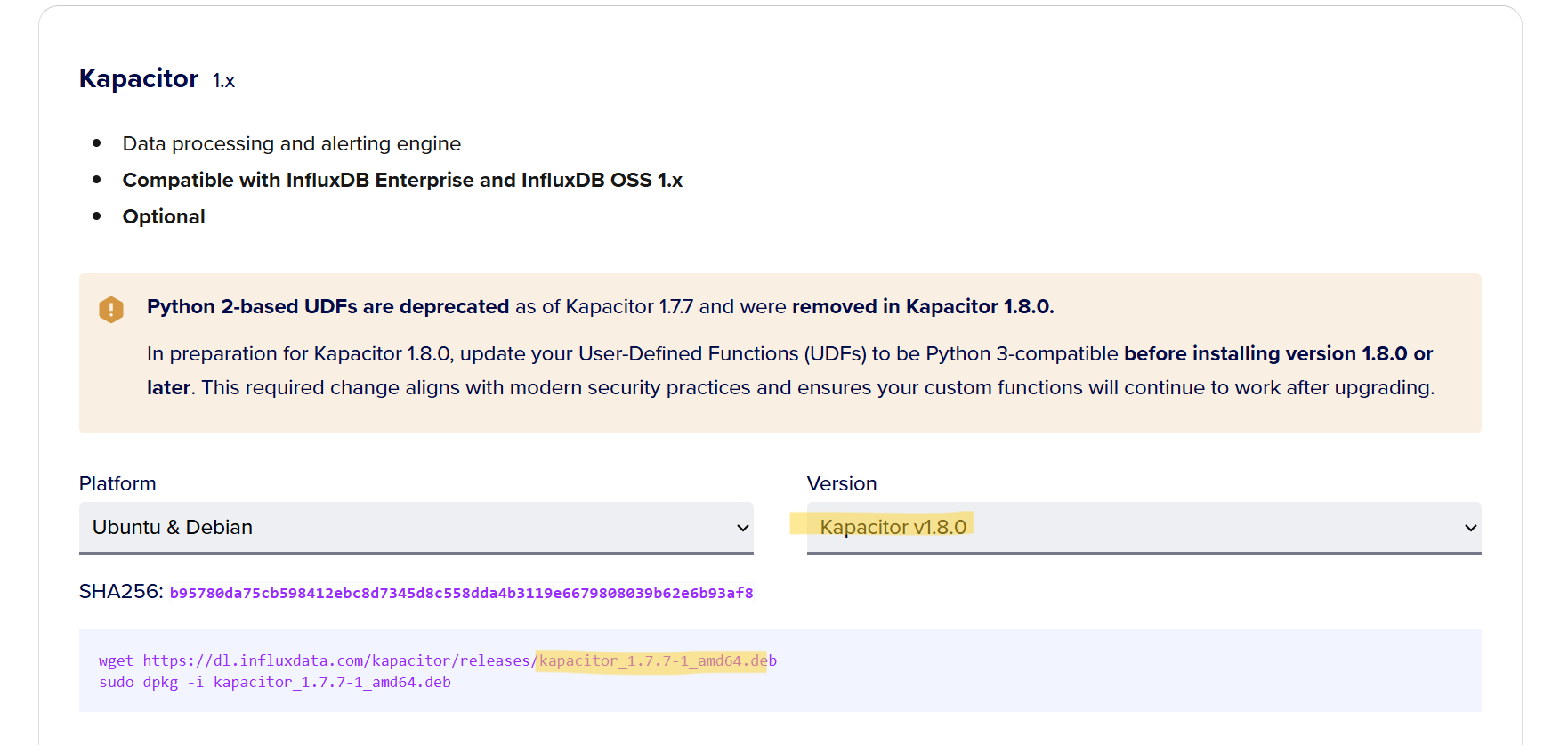Click the orange warning hexagon icon
Image resolution: width=1568 pixels, height=745 pixels.
111,309
